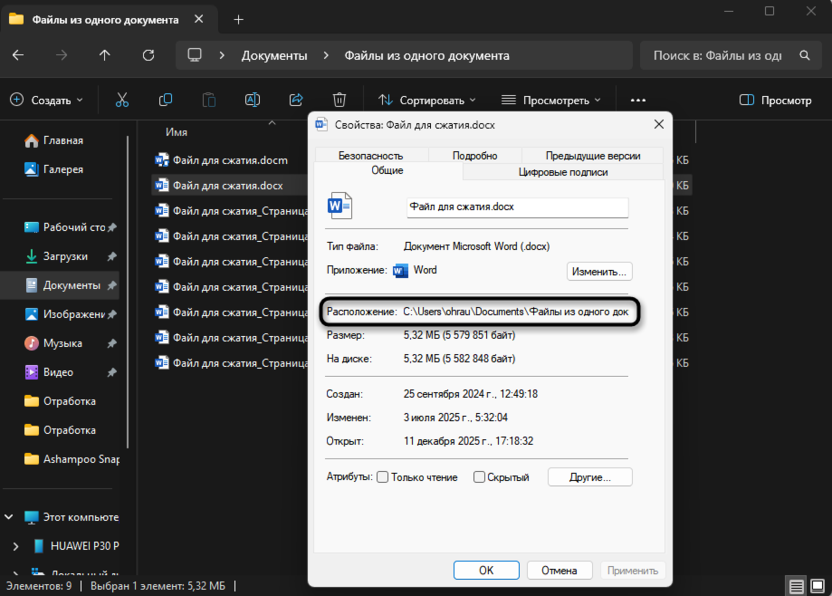Click the Paste toolbar icon

pyautogui.click(x=209, y=100)
